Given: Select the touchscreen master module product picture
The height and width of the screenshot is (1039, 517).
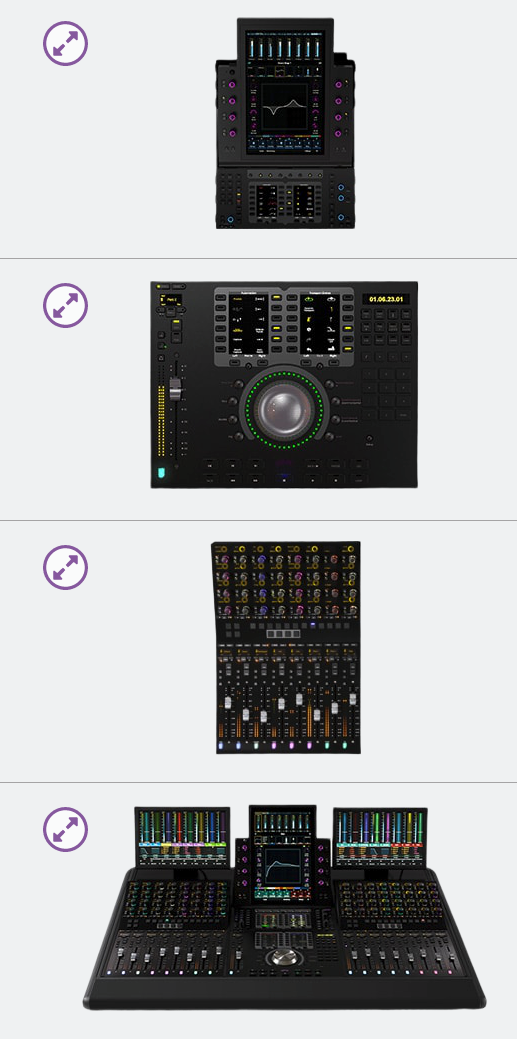Looking at the screenshot, I should 285,123.
